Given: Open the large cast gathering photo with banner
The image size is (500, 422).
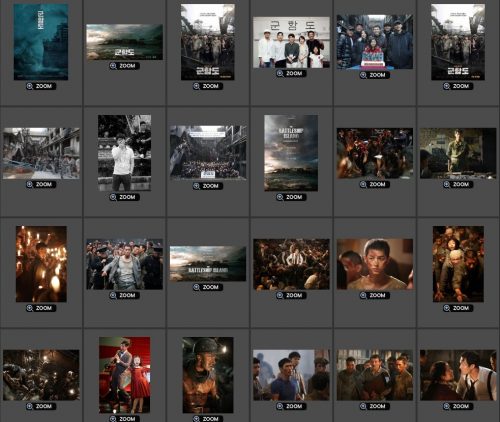Looking at the screenshot, I should click(208, 153).
